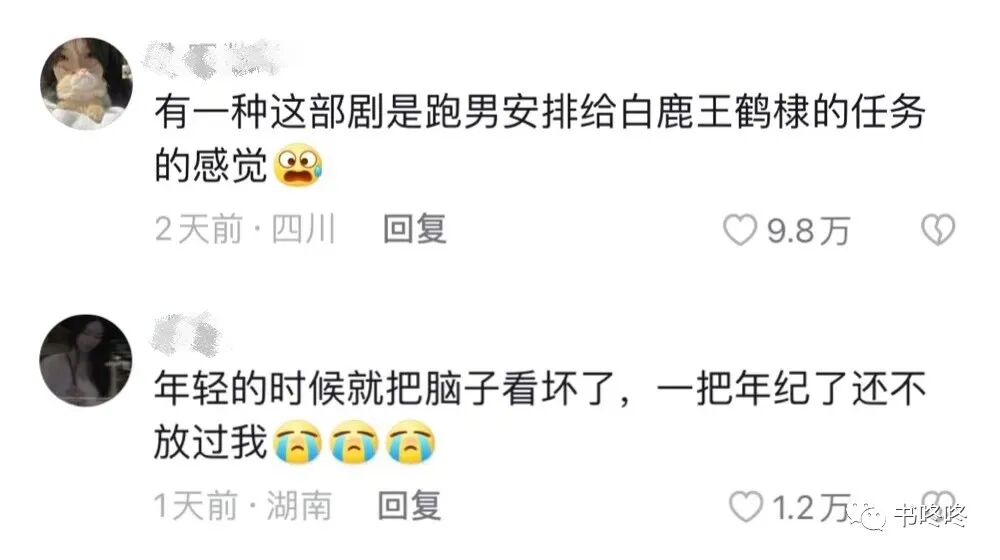Tap the shocked crying emoji after 的感觉
This screenshot has height=560, width=1000.
(x=298, y=165)
